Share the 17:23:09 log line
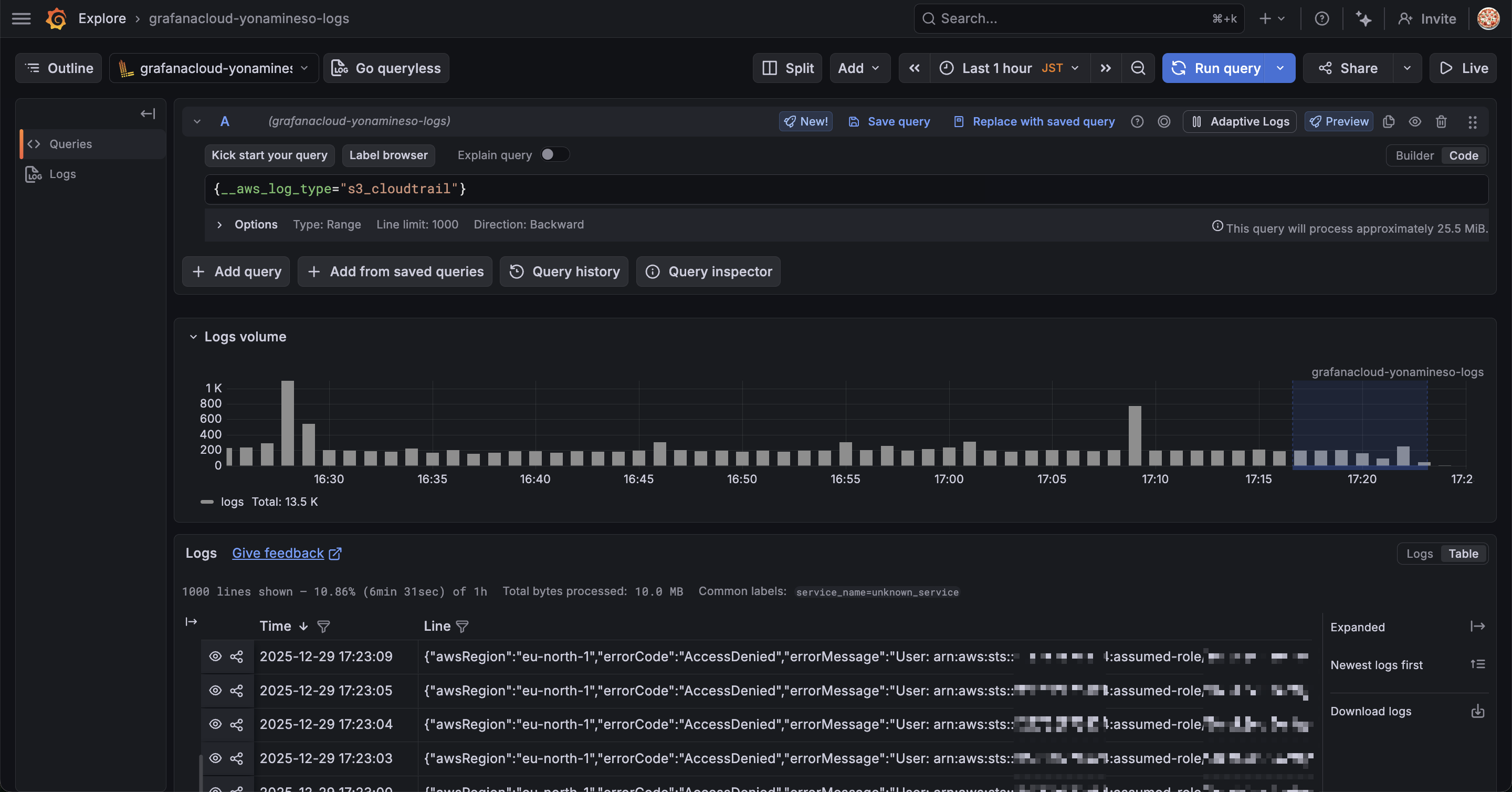Screen dimensions: 1512x792 pos(237,656)
